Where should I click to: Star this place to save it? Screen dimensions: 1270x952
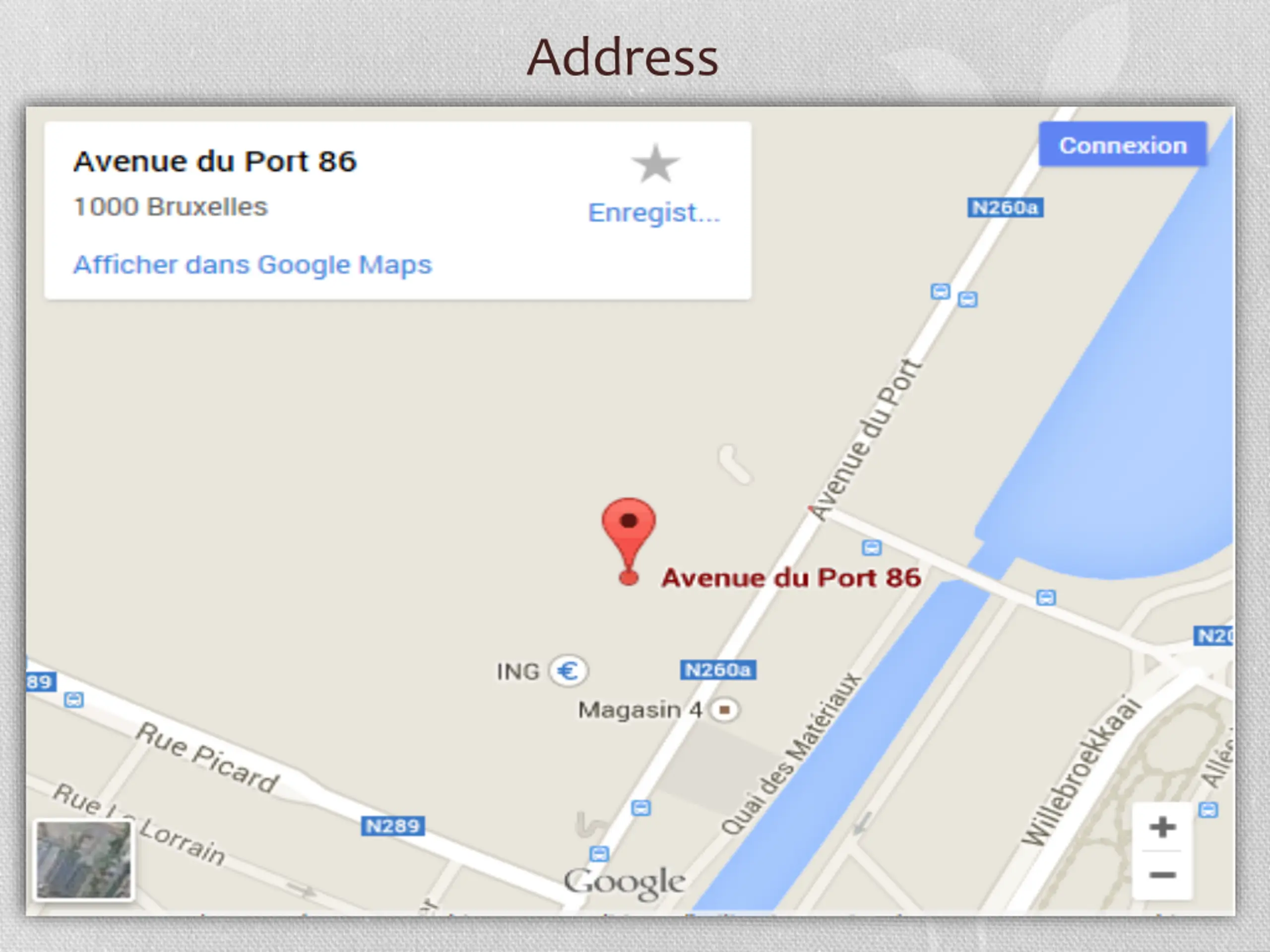pyautogui.click(x=655, y=164)
